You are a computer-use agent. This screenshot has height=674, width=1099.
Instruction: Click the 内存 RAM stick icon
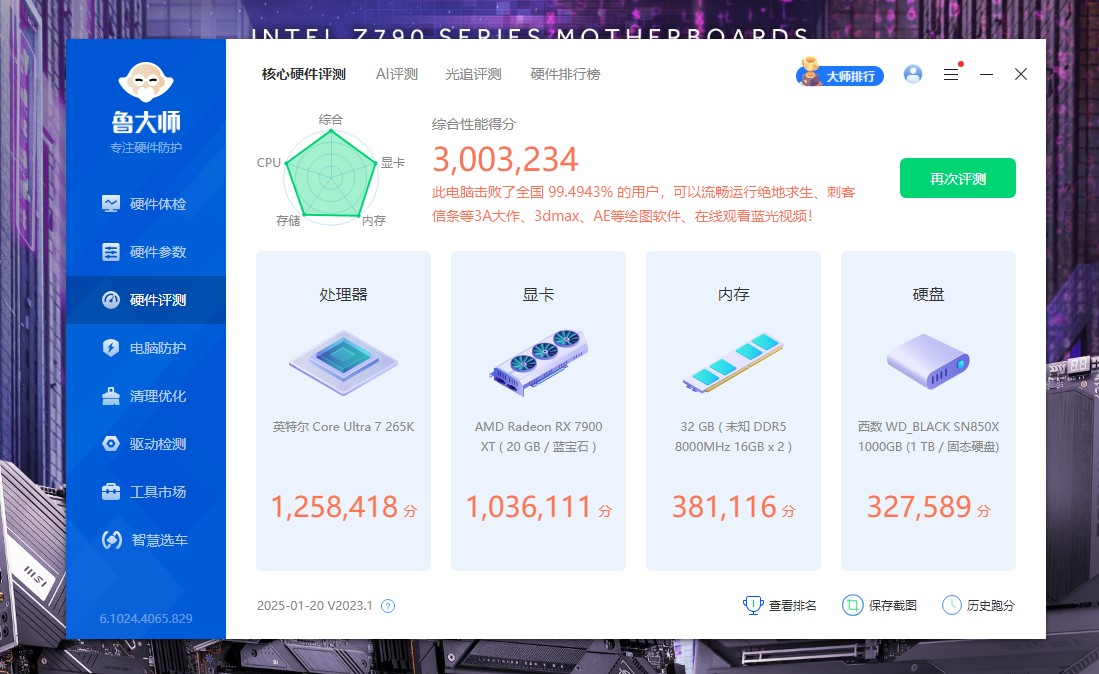click(x=733, y=362)
